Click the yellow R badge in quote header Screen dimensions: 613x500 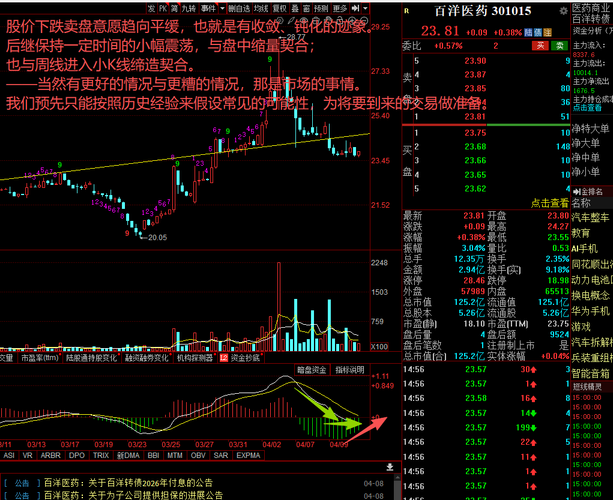(x=407, y=11)
